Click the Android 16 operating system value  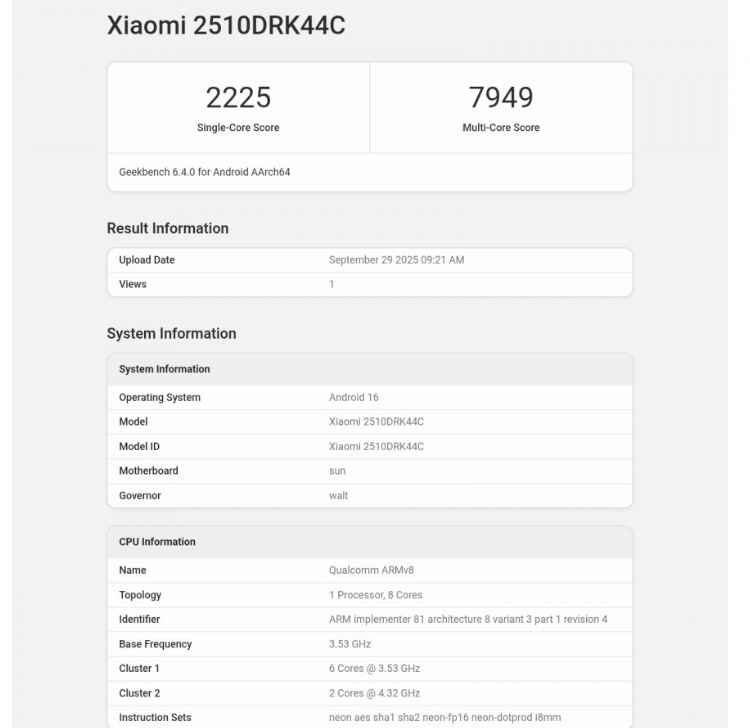pyautogui.click(x=354, y=397)
